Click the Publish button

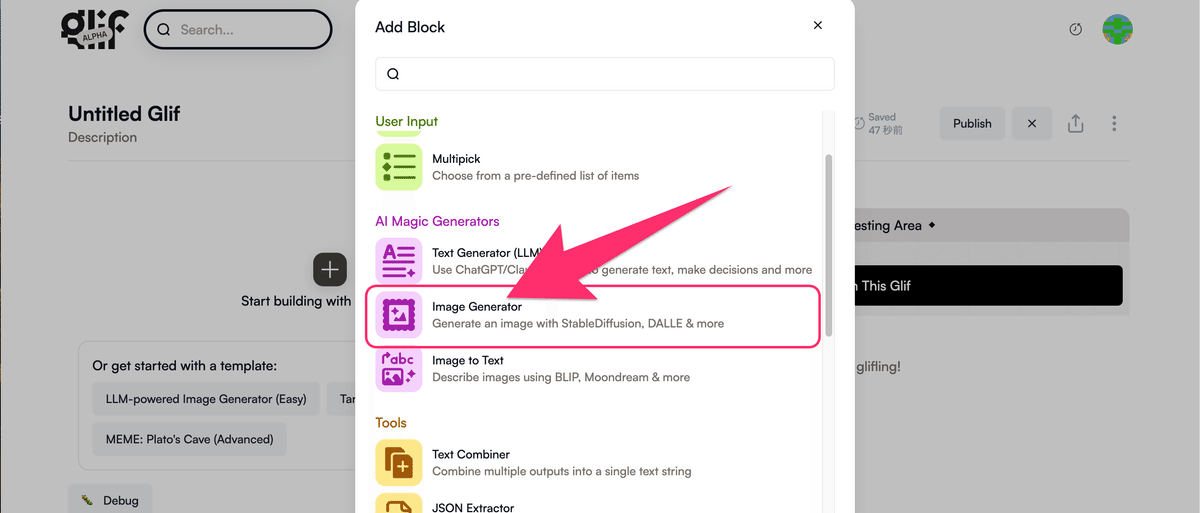972,123
